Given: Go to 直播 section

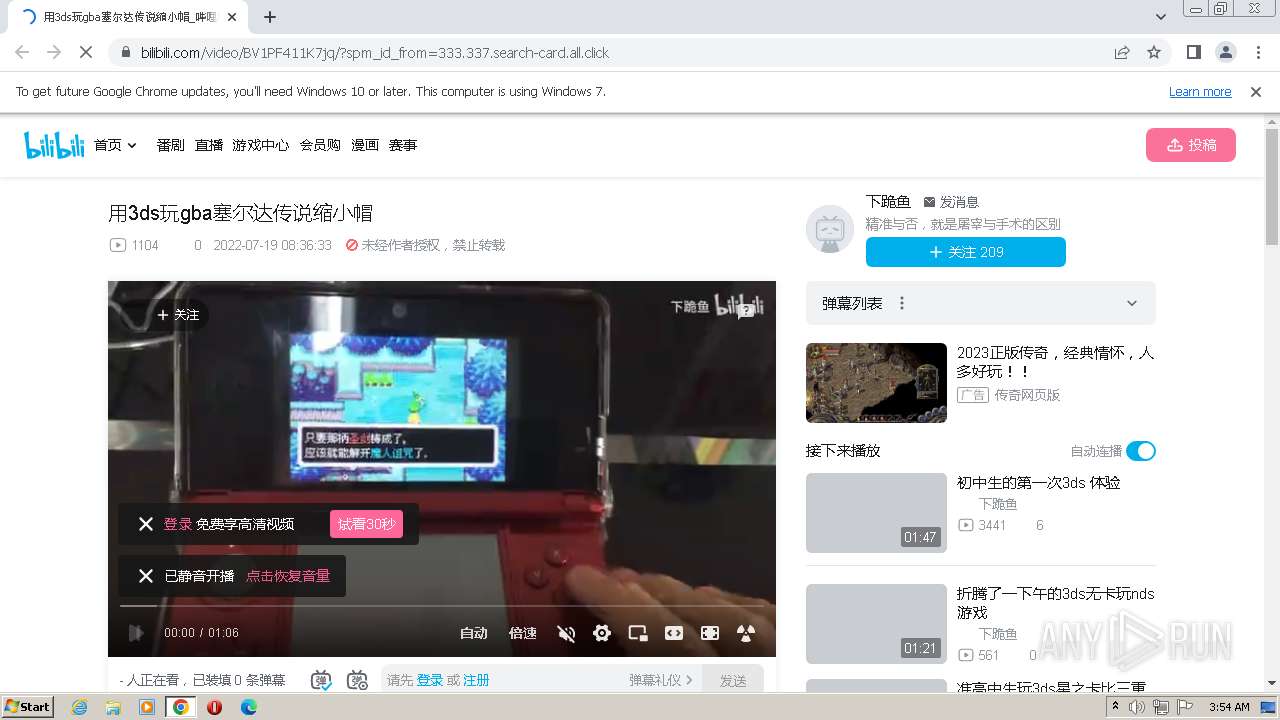Looking at the screenshot, I should pyautogui.click(x=208, y=145).
